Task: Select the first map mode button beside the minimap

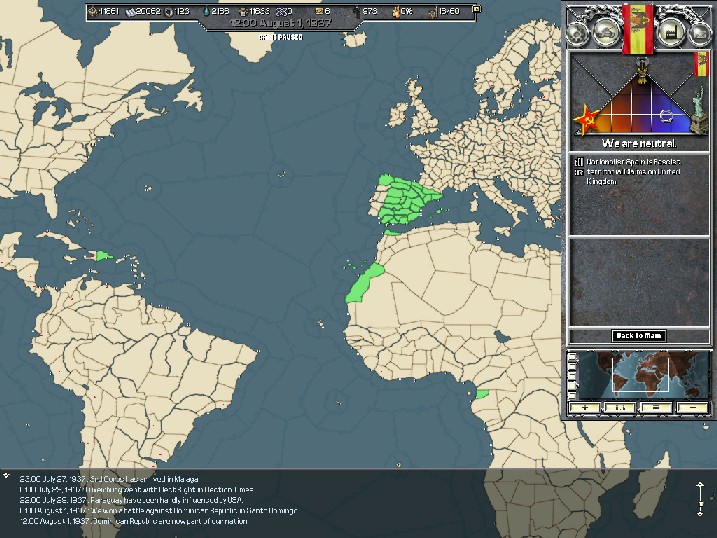Action: 572,357
